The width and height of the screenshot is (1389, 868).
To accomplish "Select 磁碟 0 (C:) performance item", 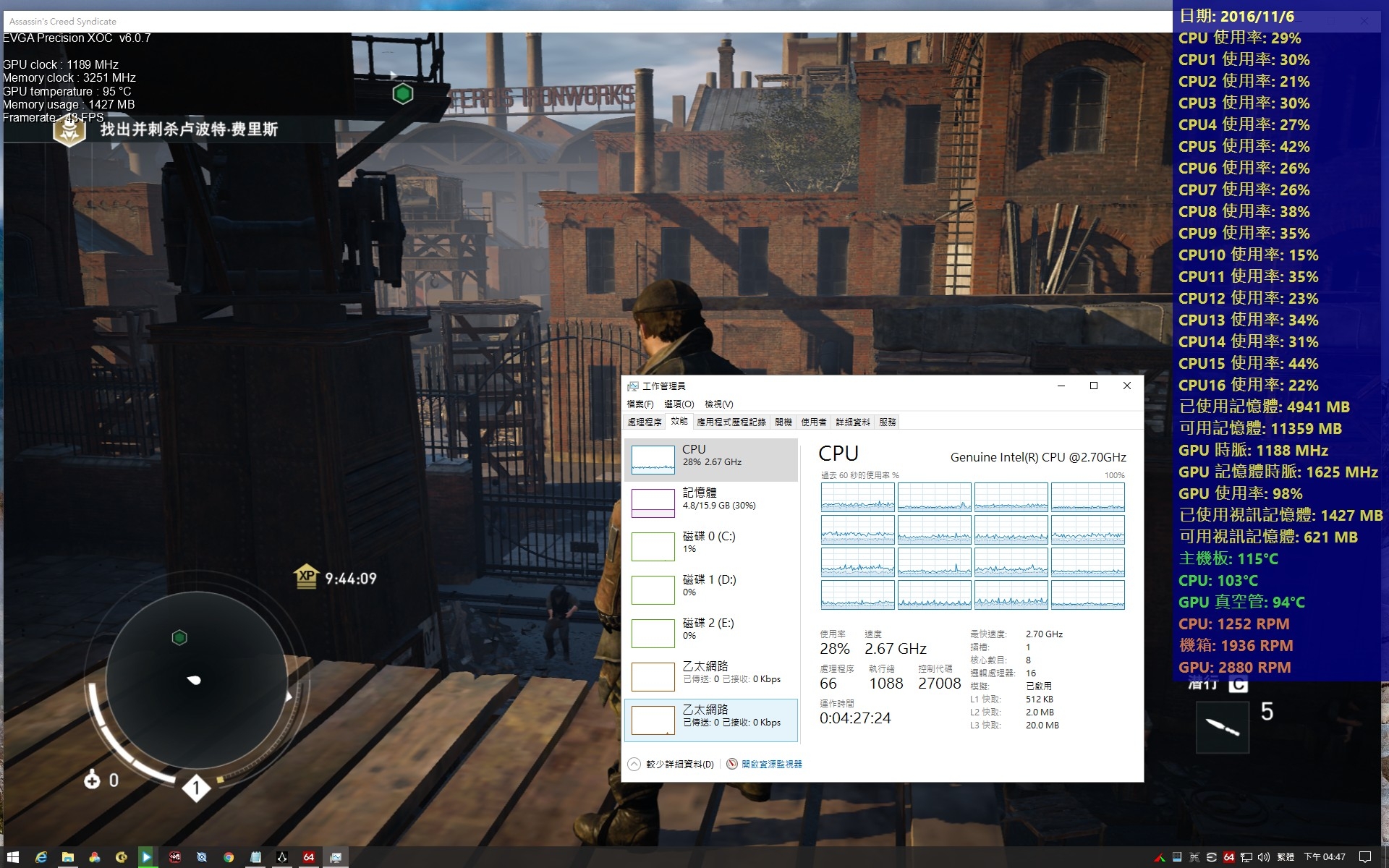I will pyautogui.click(x=711, y=547).
